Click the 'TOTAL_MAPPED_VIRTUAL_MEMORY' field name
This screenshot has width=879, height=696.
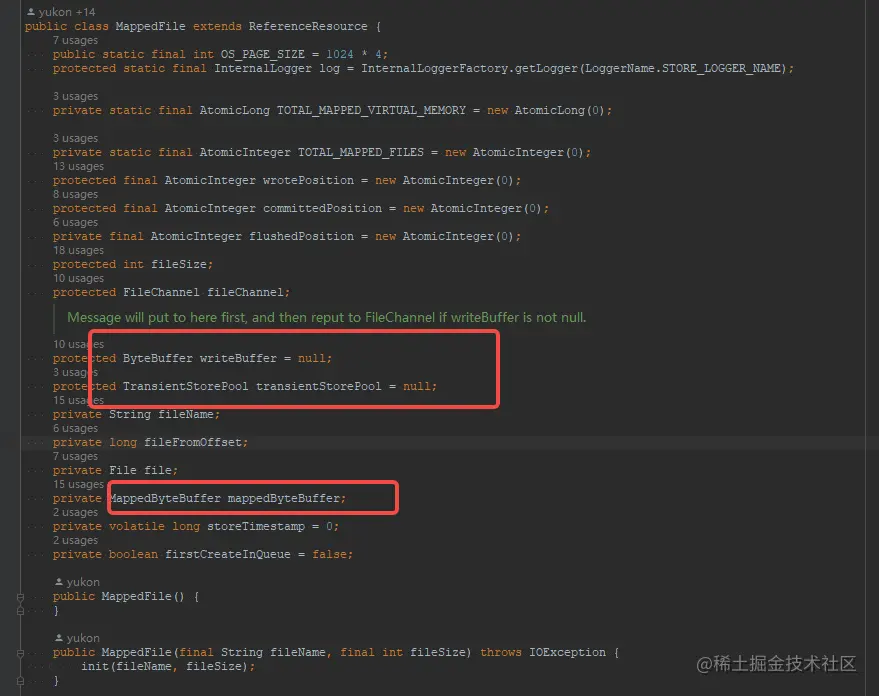(x=371, y=110)
